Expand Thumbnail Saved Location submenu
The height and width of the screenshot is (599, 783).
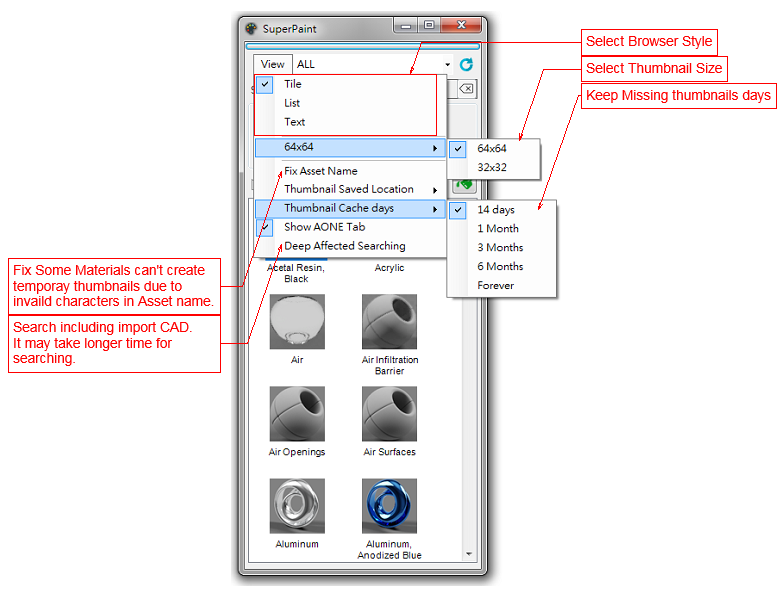pos(350,189)
